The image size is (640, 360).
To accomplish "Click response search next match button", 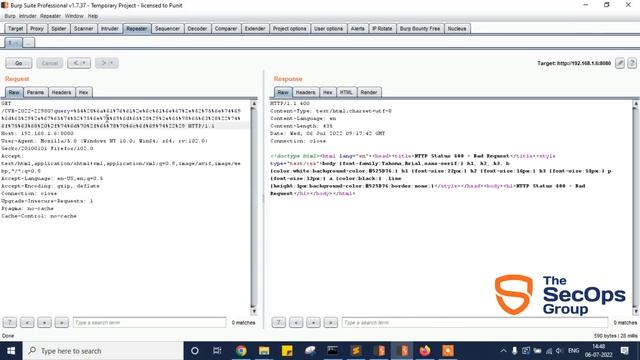I will [330, 322].
